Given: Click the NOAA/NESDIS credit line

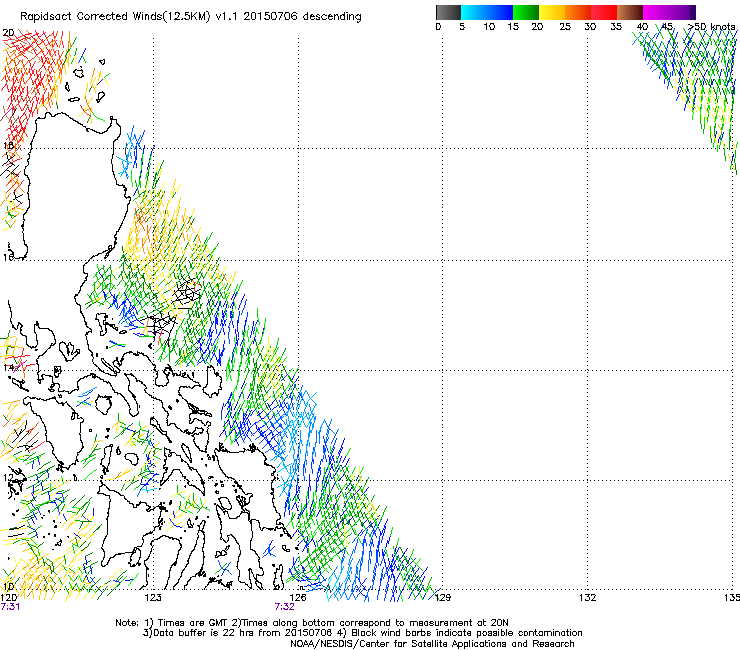Looking at the screenshot, I should pos(432,644).
